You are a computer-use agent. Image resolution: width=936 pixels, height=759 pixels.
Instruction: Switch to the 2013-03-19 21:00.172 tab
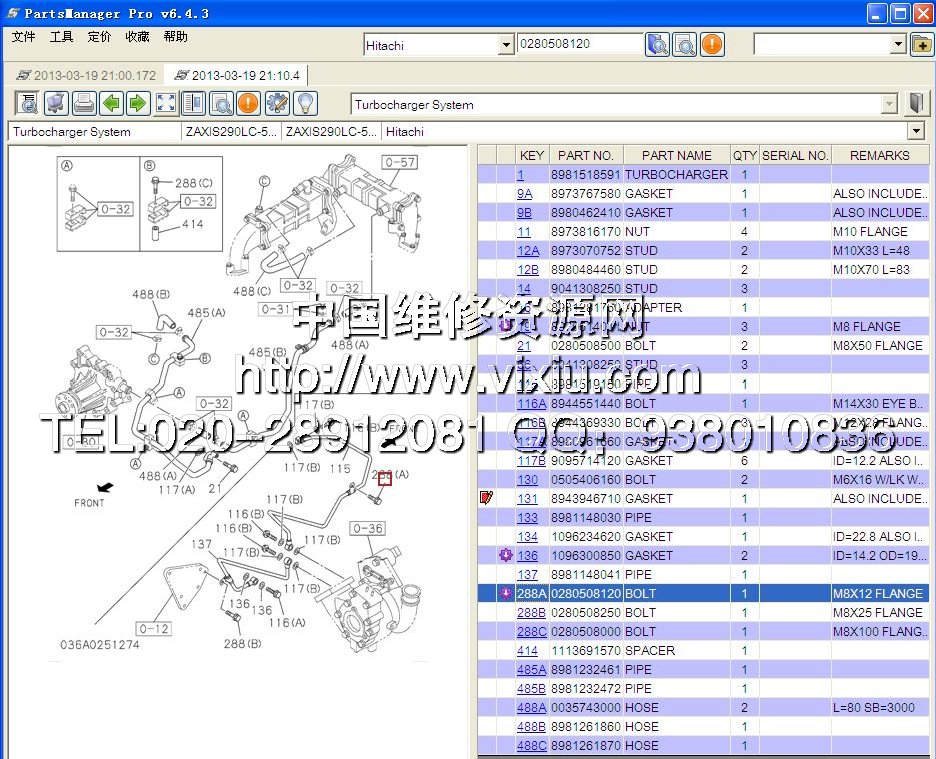87,75
